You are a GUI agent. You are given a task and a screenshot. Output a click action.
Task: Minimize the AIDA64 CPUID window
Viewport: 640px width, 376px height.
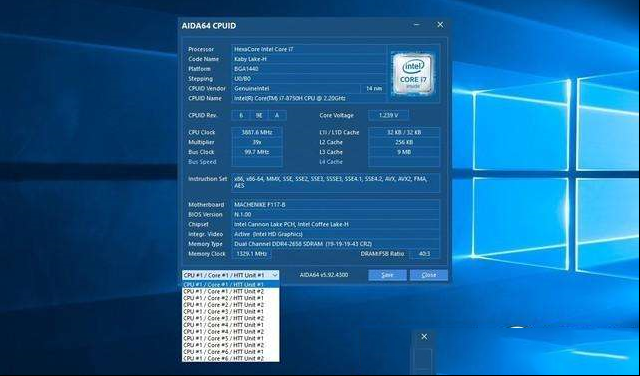click(417, 25)
